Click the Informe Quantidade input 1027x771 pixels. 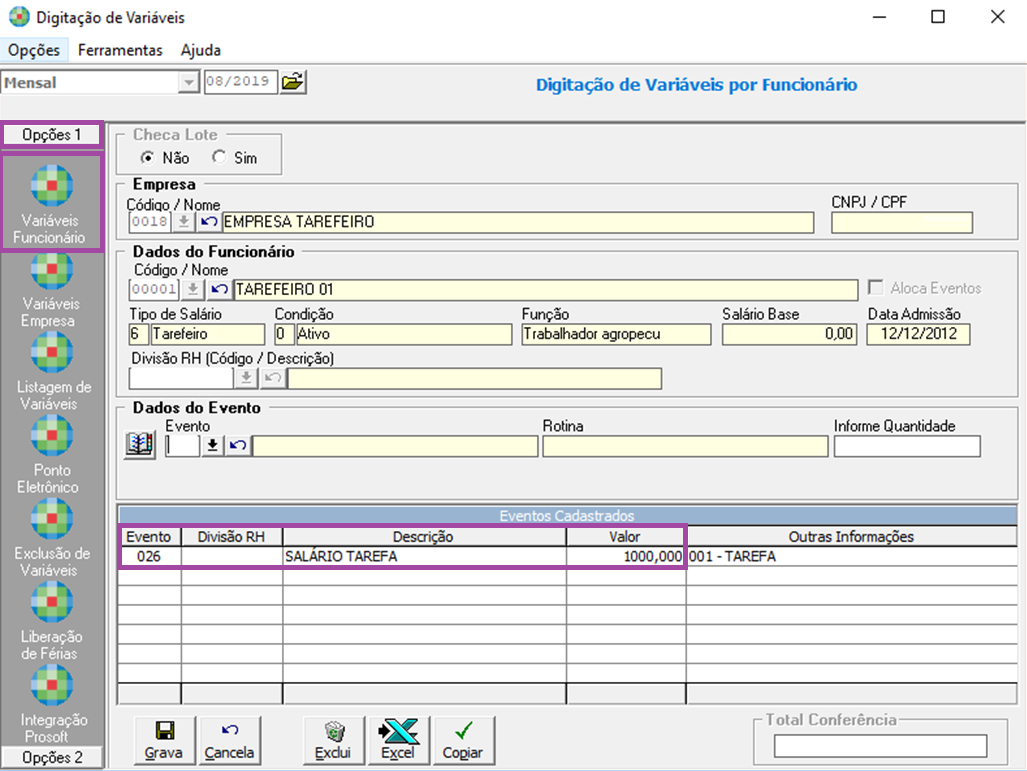coord(907,446)
